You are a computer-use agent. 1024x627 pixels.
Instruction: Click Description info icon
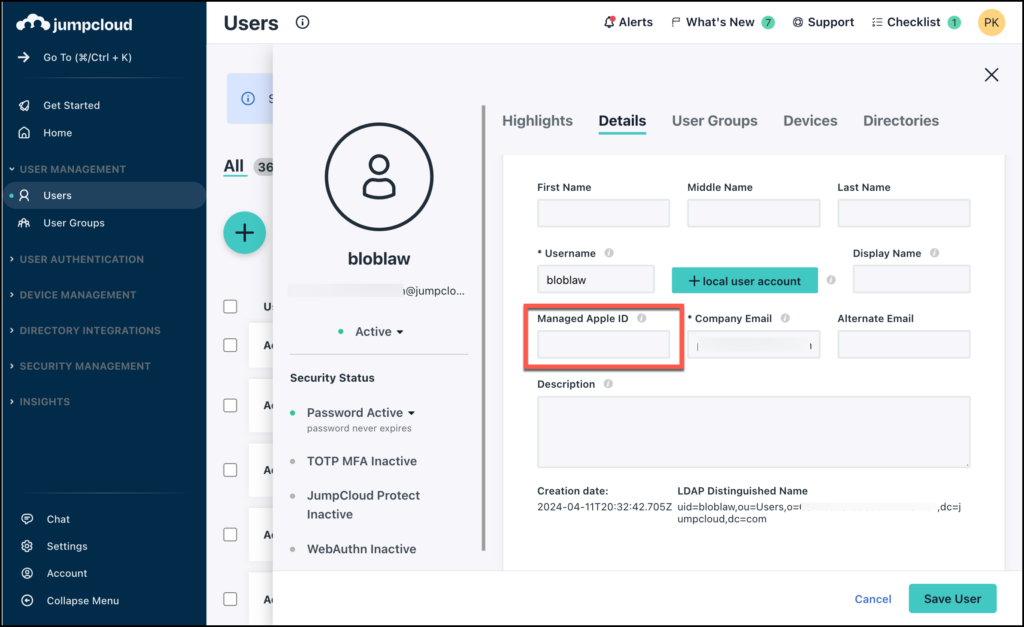tap(608, 383)
